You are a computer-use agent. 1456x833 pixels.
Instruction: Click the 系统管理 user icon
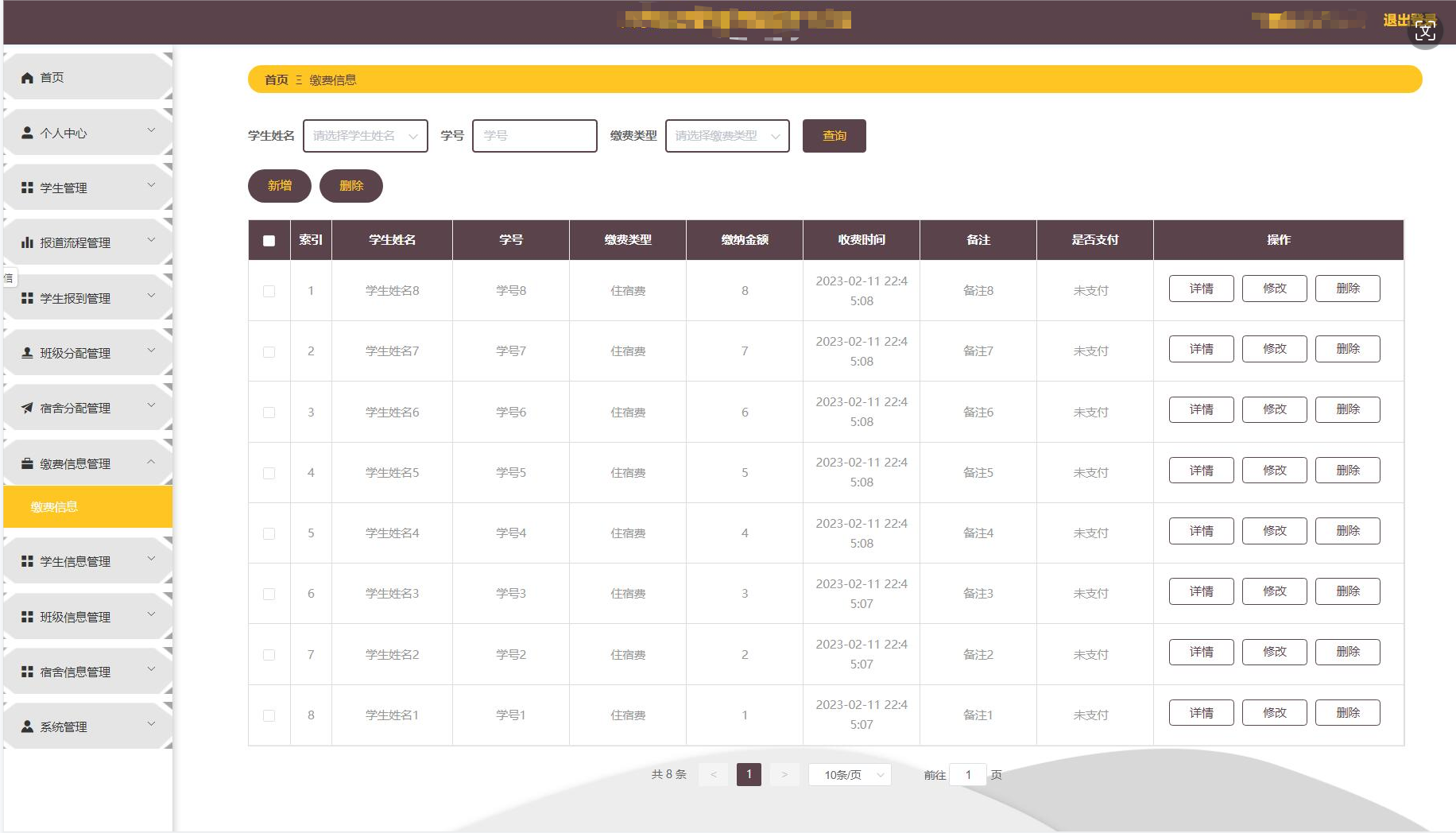click(x=27, y=726)
